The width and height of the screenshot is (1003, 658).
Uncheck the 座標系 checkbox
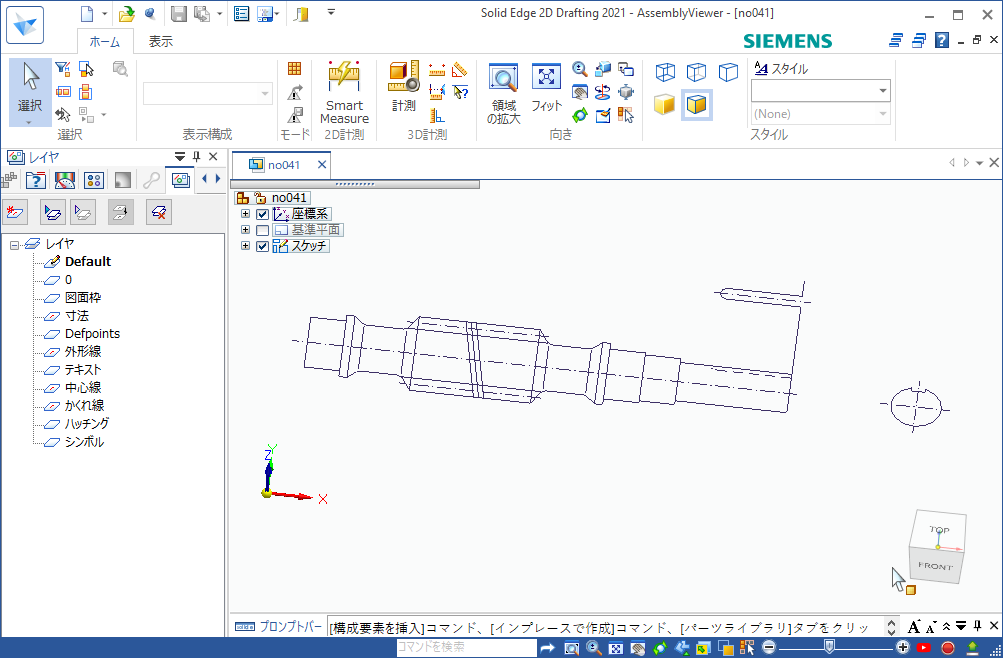[x=262, y=214]
